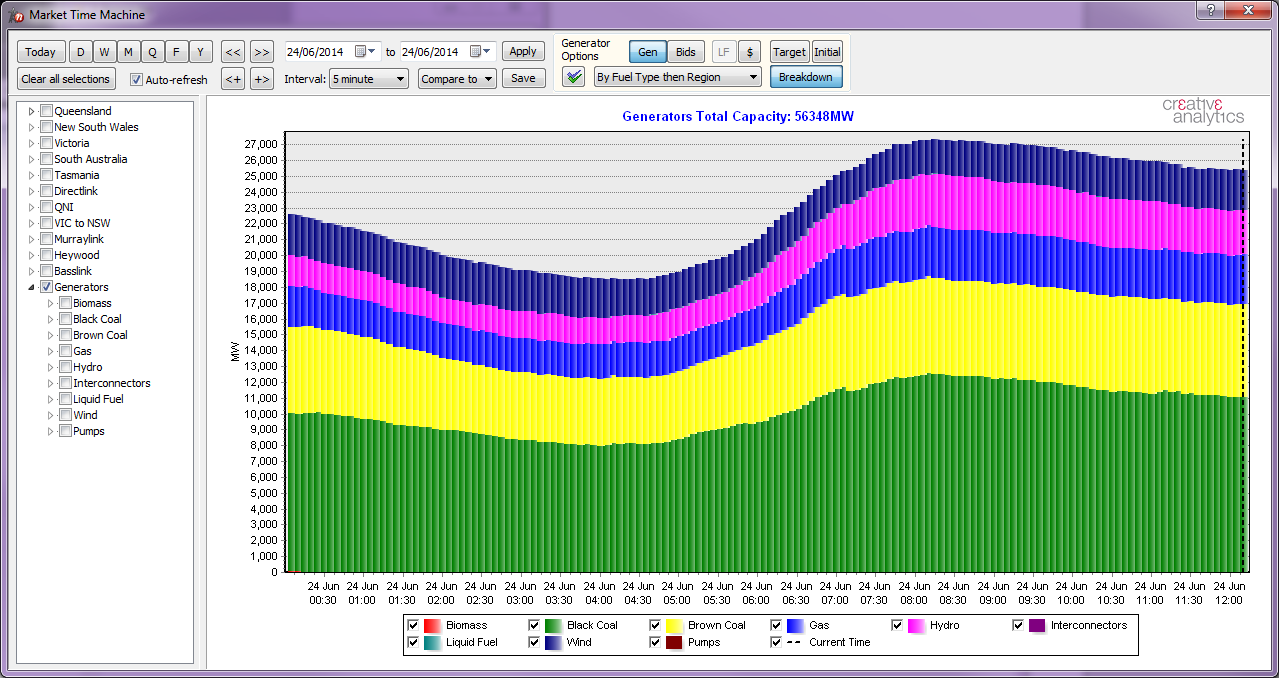Switch to Gen view
This screenshot has width=1279, height=678.
[648, 52]
